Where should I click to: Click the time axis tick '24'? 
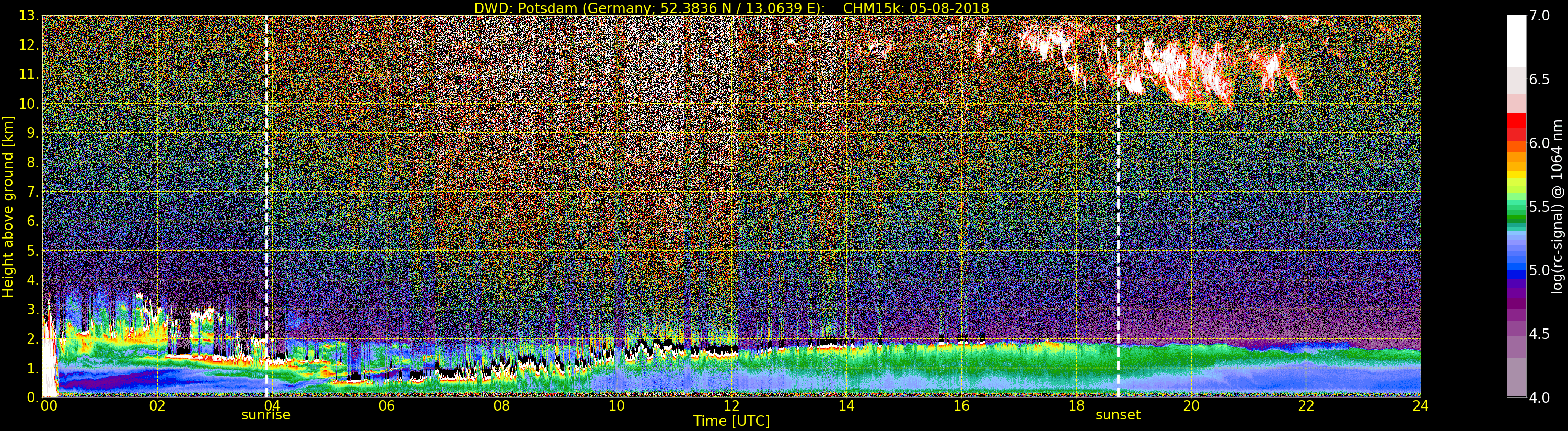[1421, 405]
